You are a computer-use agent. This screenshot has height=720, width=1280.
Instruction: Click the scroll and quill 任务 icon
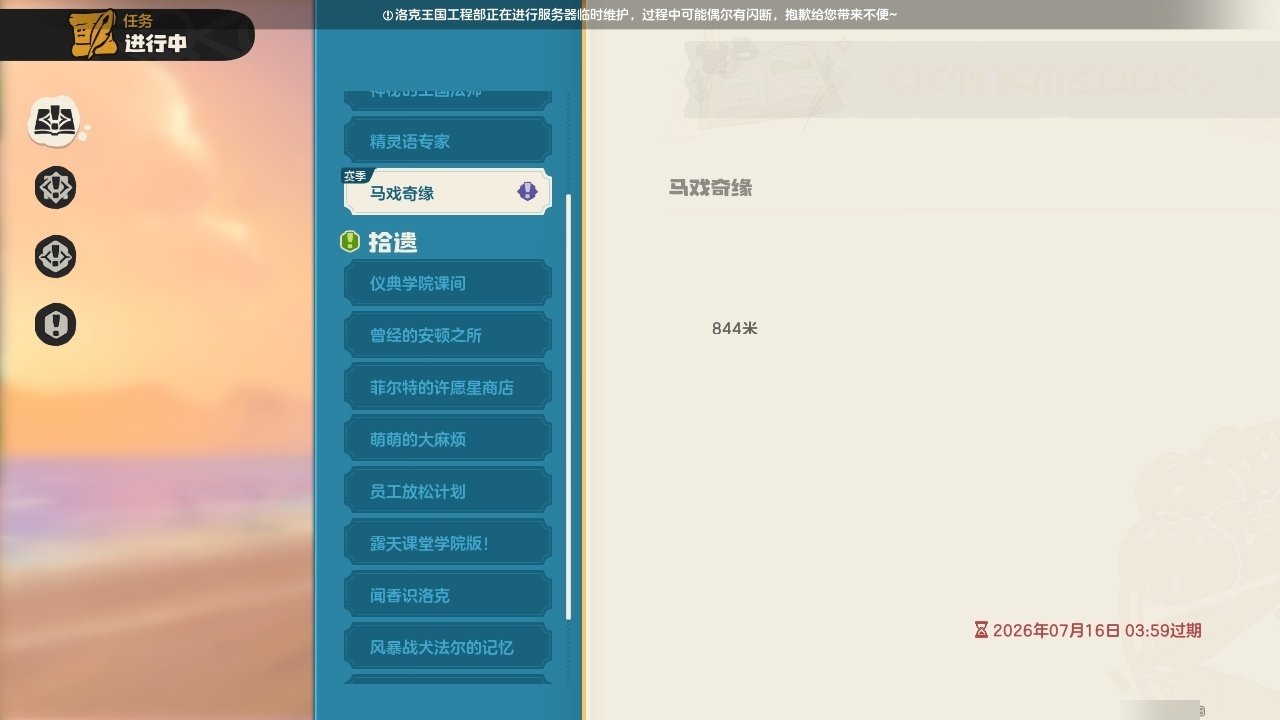93,34
